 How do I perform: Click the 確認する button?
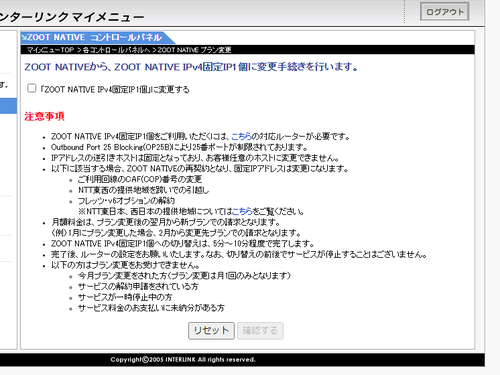click(260, 331)
